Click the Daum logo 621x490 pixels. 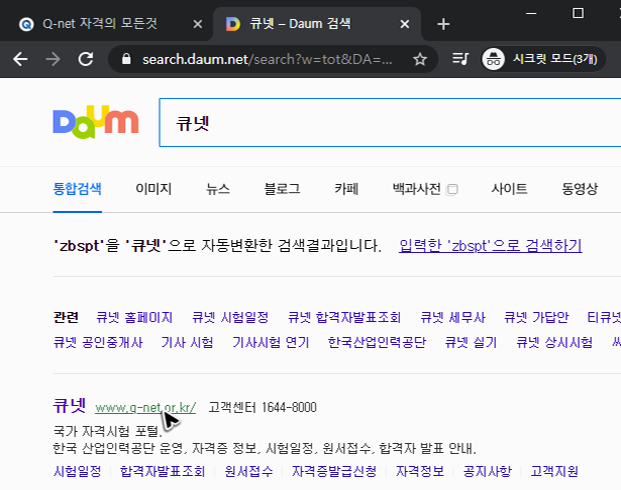(x=95, y=122)
